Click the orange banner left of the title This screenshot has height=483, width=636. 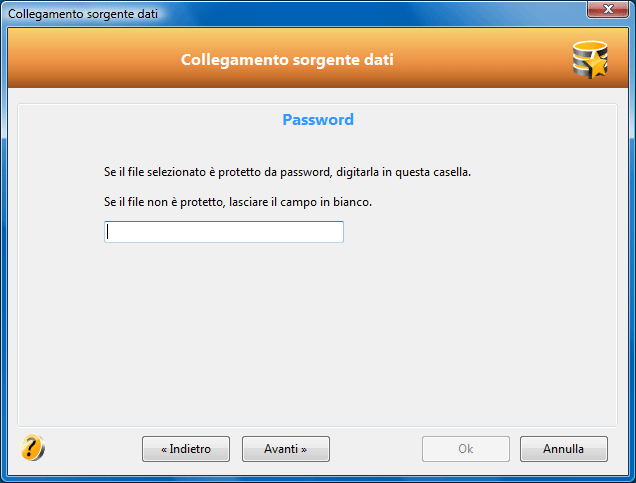[x=93, y=60]
